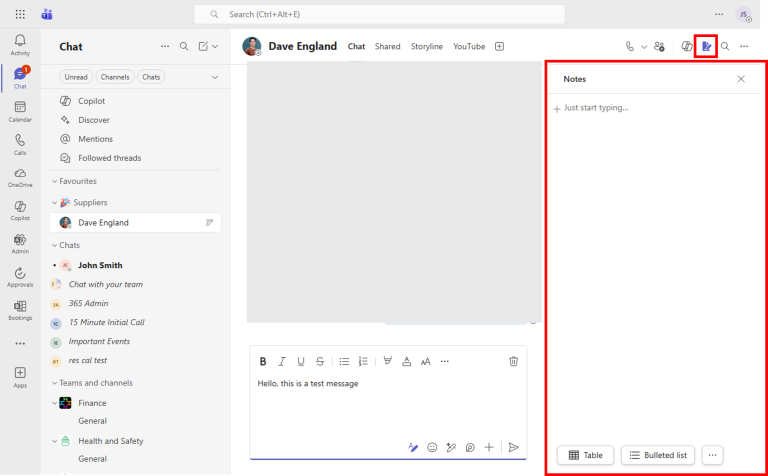768x476 pixels.
Task: Open the call options dropdown arrow
Action: pos(644,46)
